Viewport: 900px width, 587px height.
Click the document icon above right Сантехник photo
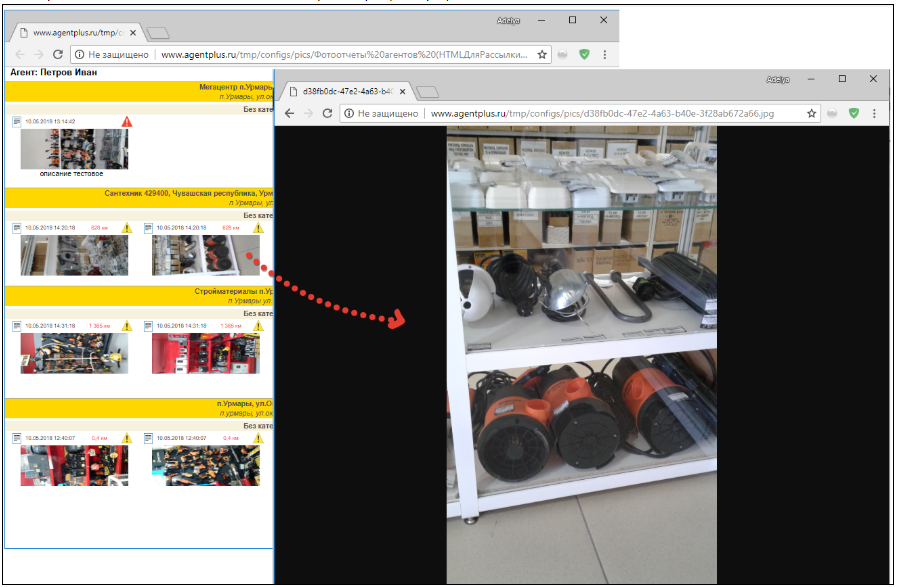tap(148, 228)
